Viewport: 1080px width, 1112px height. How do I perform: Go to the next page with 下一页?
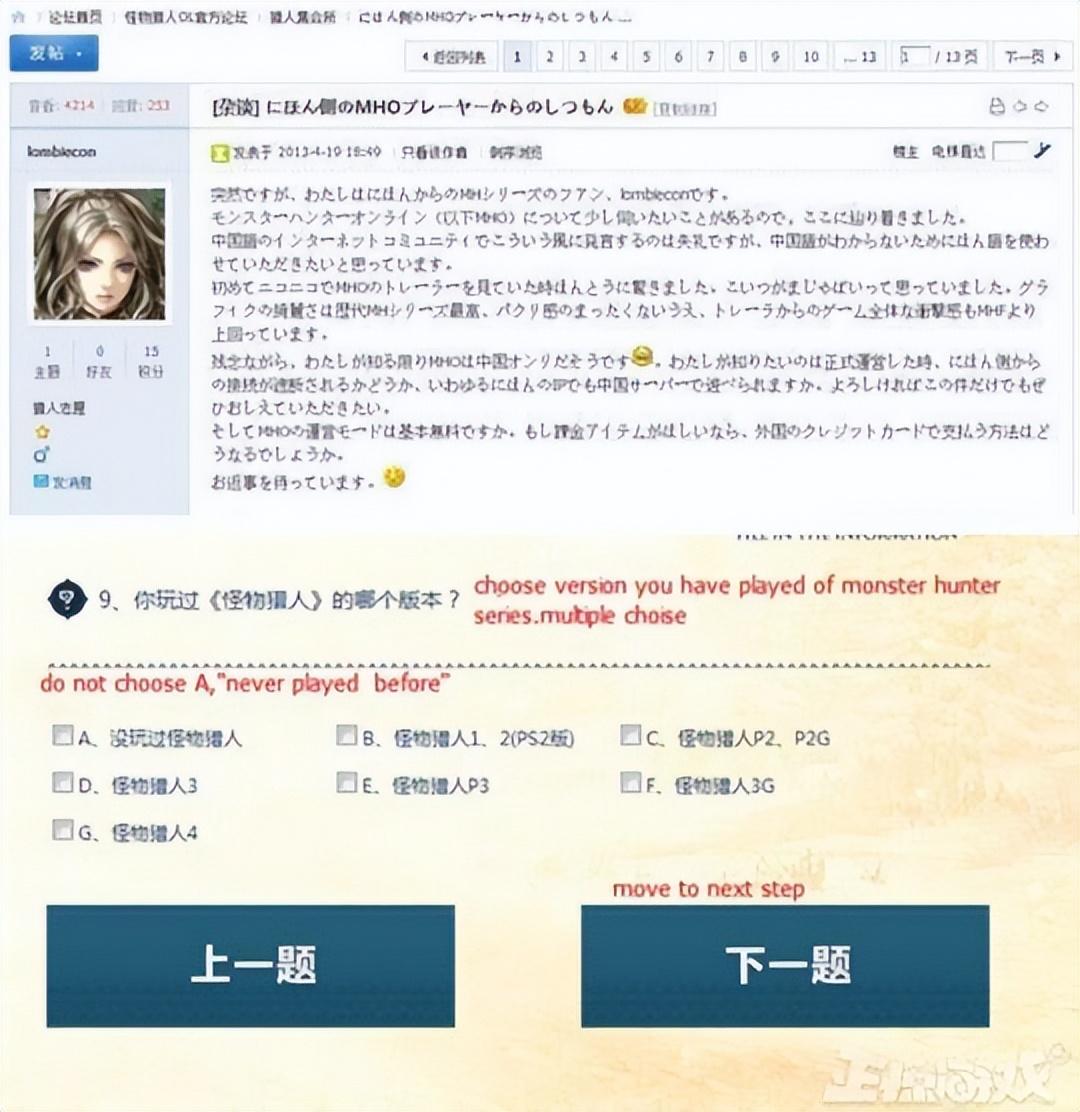coord(1031,57)
